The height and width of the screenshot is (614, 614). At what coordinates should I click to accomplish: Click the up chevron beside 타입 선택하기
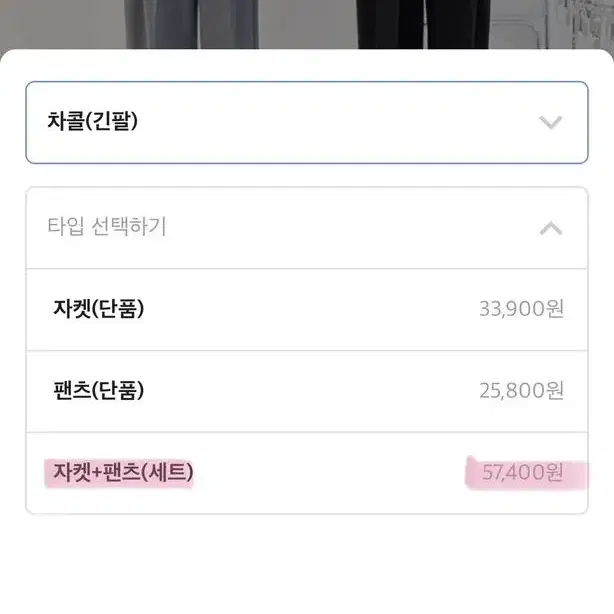click(x=551, y=228)
